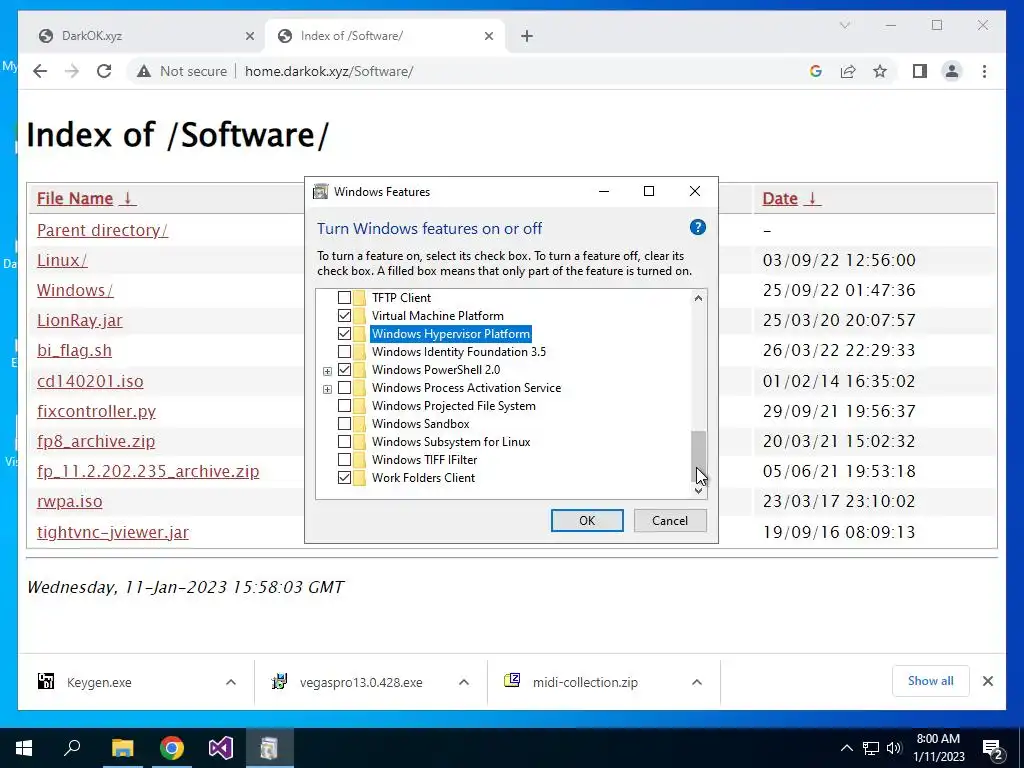Click the Keygen.exe download icon
Viewport: 1024px width, 768px height.
[x=46, y=682]
